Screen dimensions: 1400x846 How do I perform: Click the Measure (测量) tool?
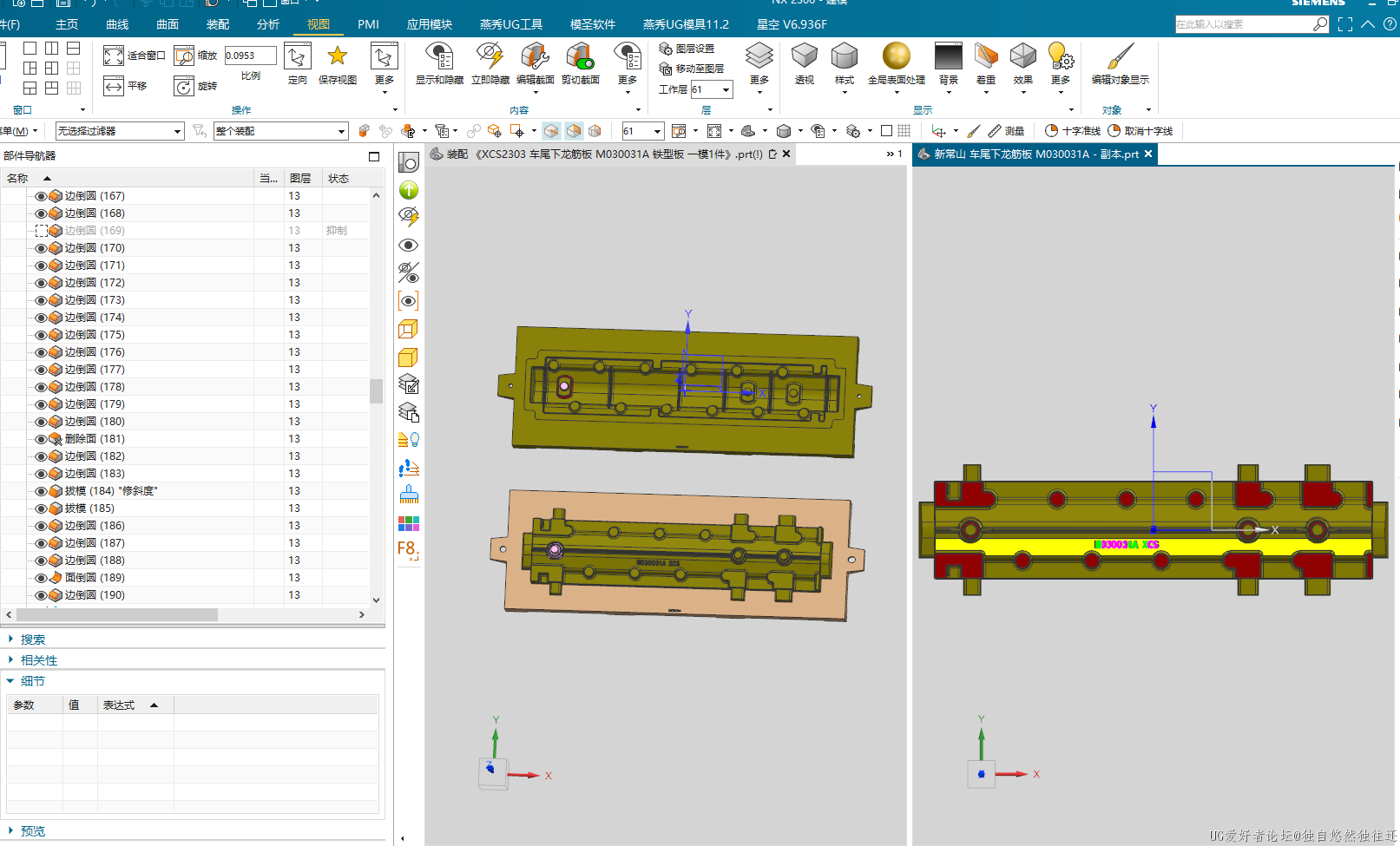(x=1006, y=131)
